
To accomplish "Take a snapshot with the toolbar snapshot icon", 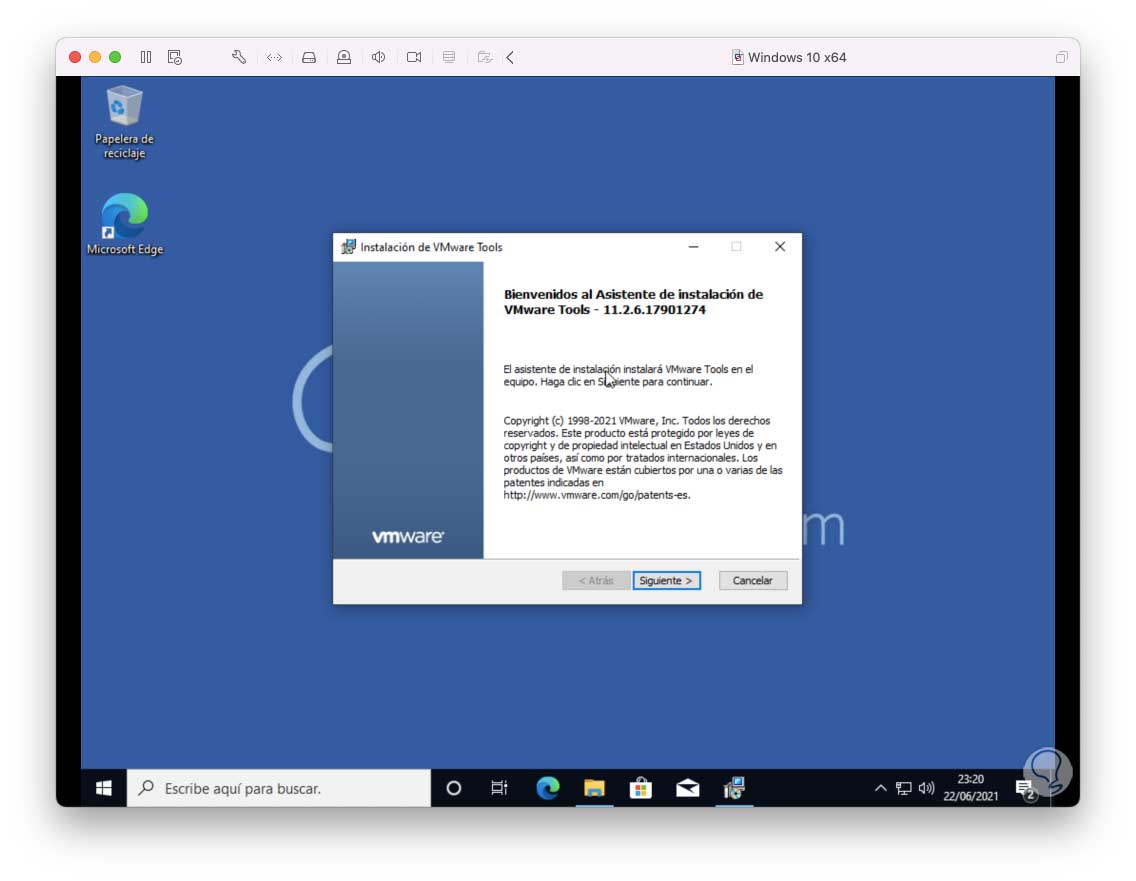I will click(x=175, y=57).
